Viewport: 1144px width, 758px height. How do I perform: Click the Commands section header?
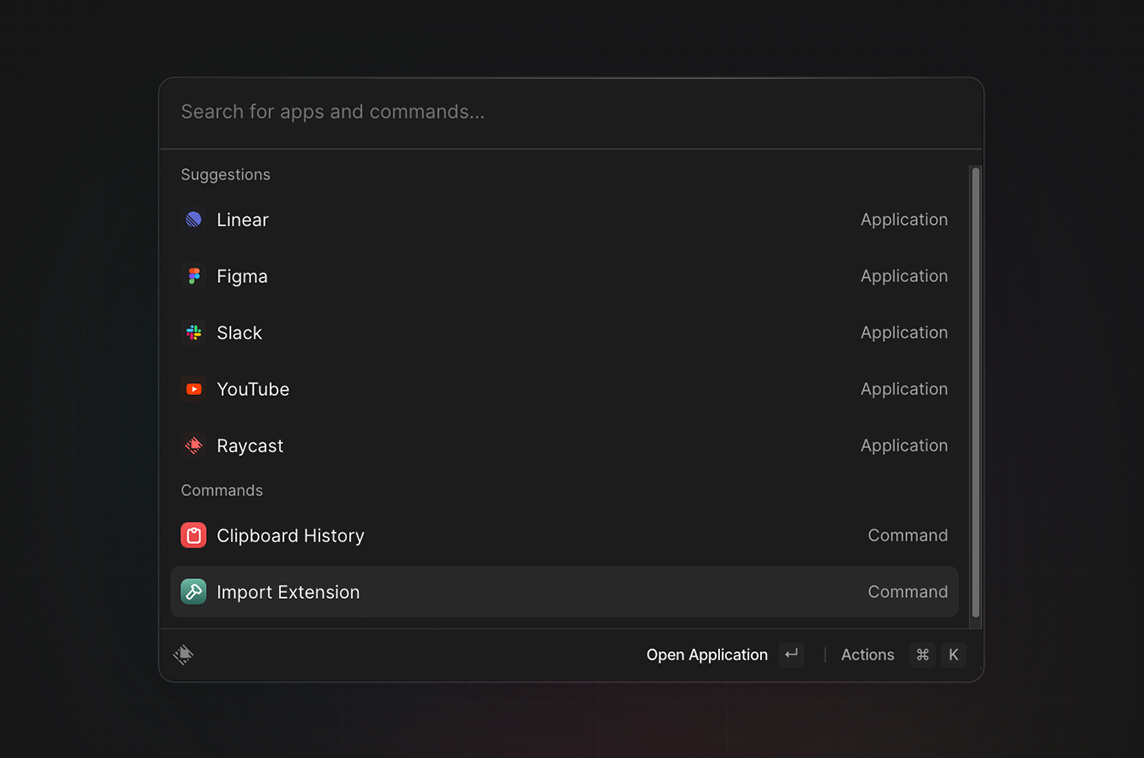point(222,490)
